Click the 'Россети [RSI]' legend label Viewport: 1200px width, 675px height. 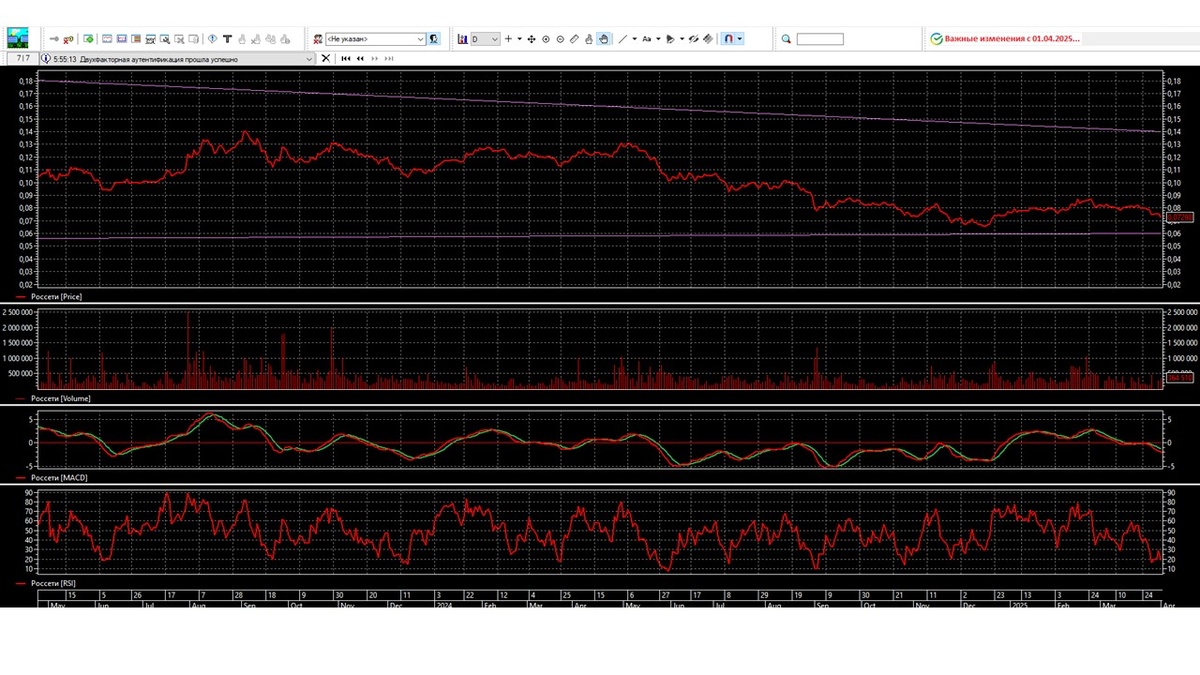pyautogui.click(x=53, y=582)
